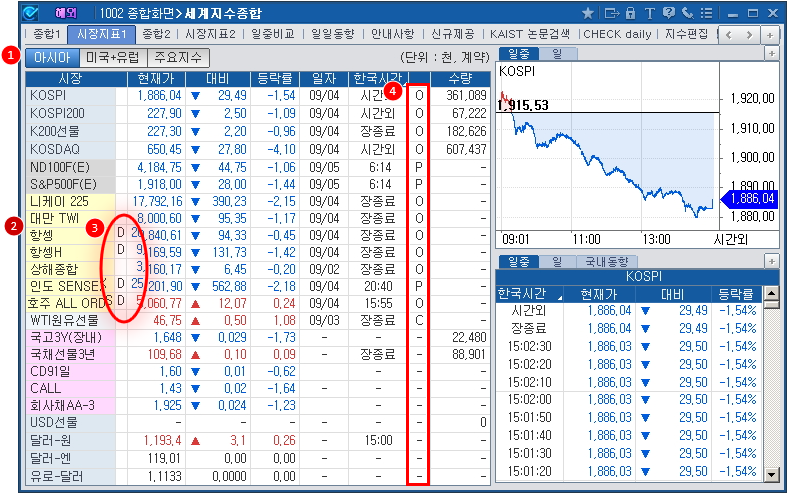Switch to the 종합2 tab
The width and height of the screenshot is (788, 494).
(x=156, y=34)
